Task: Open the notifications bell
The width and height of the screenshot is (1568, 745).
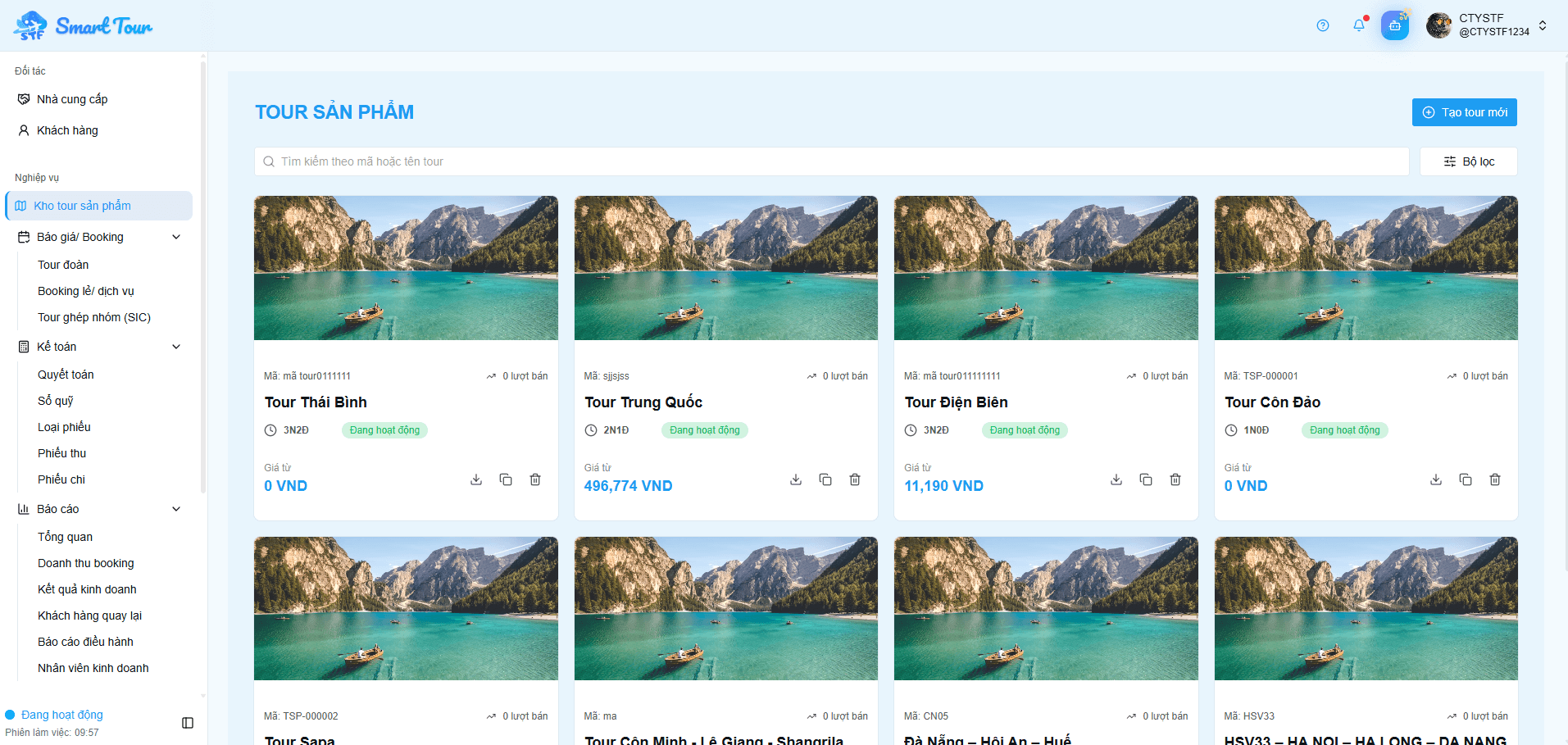Action: [x=1359, y=25]
